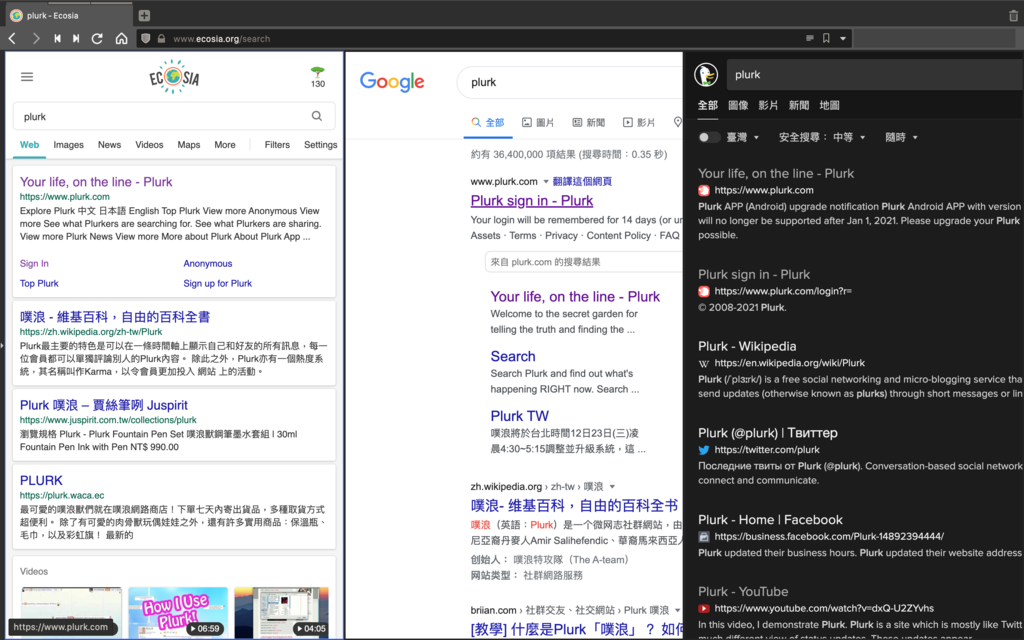Toggle the 臺灣 region switch in DuckDuckGo
The image size is (1024, 640).
(x=709, y=137)
